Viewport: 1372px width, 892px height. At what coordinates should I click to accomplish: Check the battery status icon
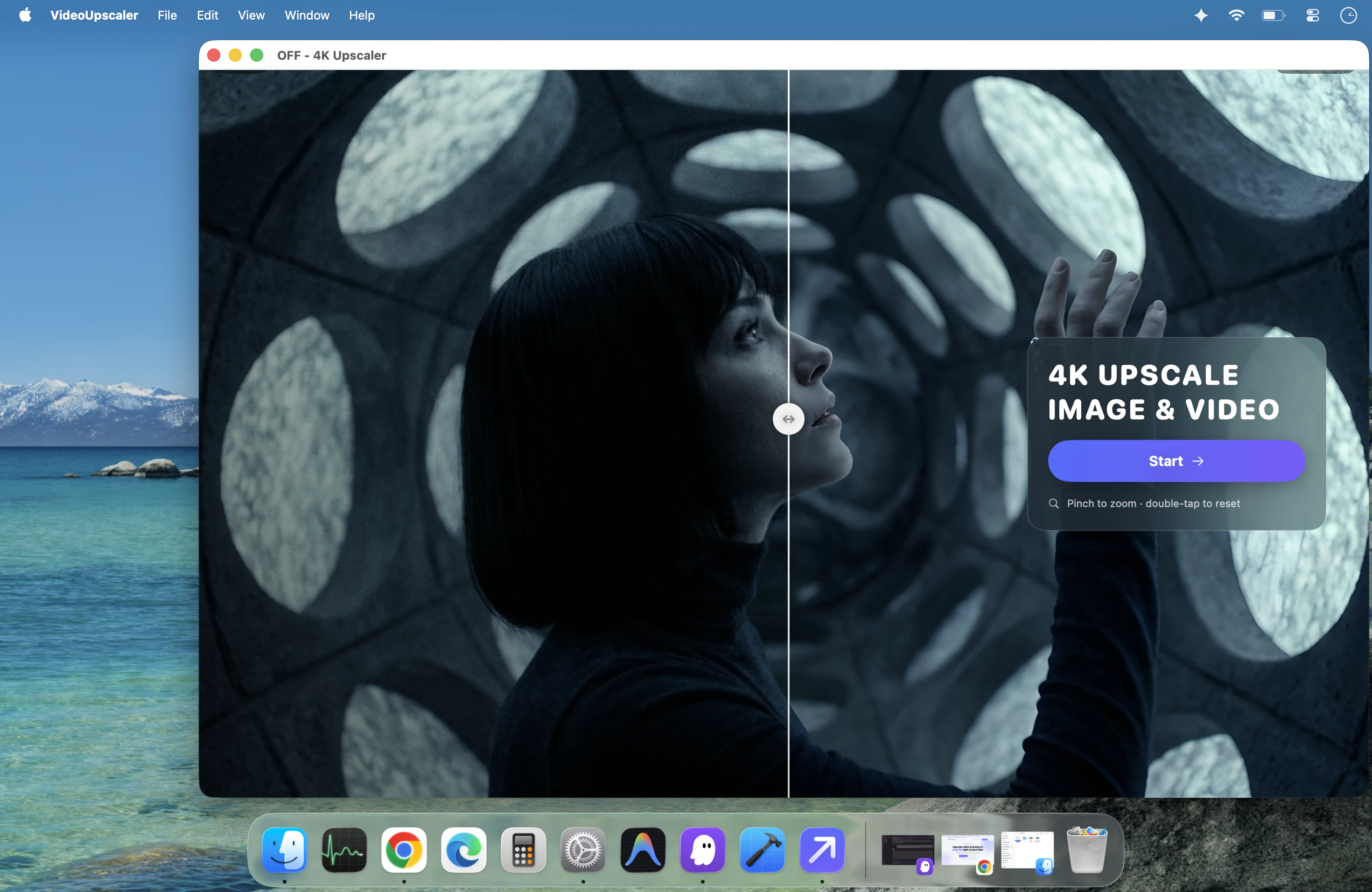point(1274,15)
